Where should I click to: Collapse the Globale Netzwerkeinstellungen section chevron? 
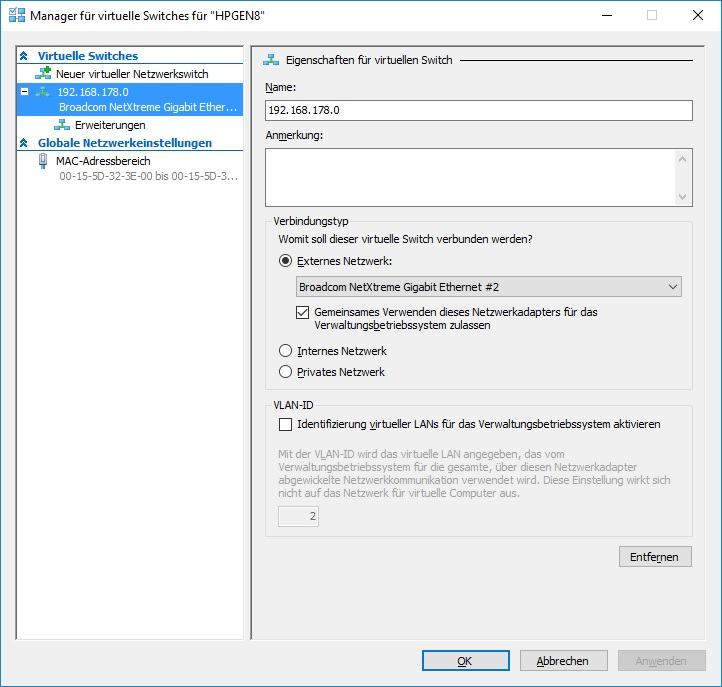click(23, 143)
